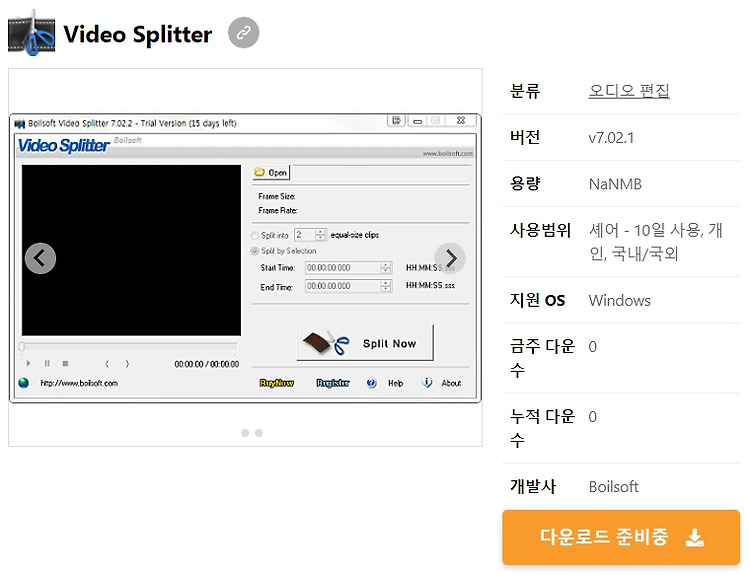Click next frame bracket button
Screen dimensions: 750x575
click(x=127, y=364)
